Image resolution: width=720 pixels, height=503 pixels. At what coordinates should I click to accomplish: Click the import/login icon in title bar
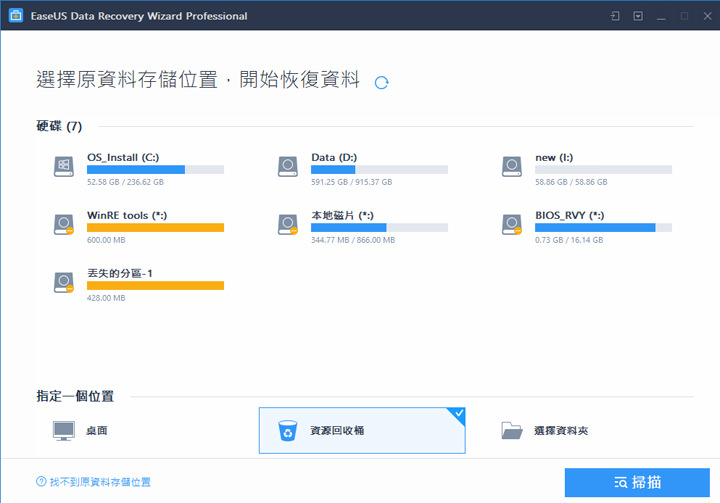click(x=614, y=16)
